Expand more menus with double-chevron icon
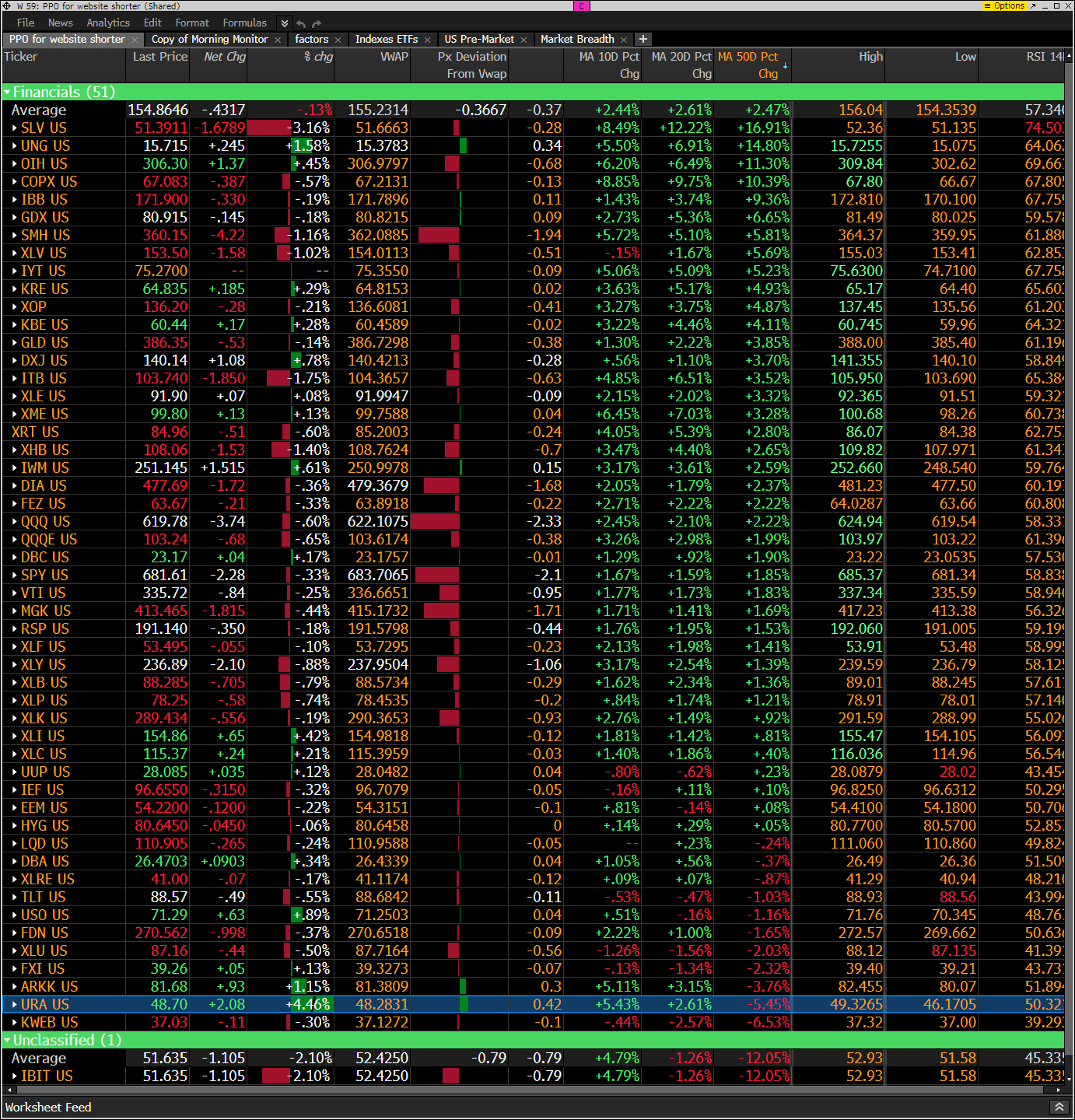 click(x=285, y=23)
